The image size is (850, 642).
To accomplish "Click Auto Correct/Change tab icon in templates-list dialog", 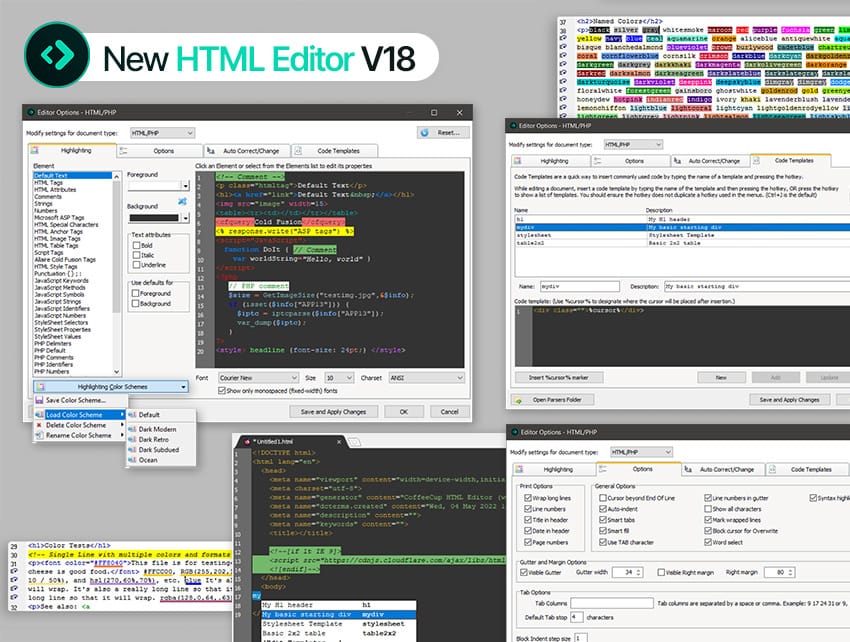I will (677, 161).
